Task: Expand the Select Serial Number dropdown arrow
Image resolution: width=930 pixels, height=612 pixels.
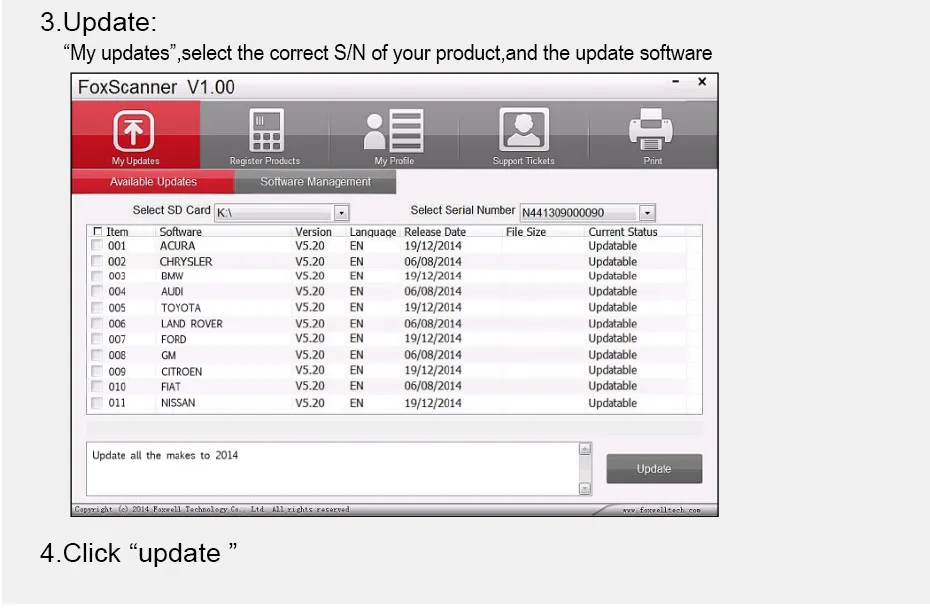Action: (x=647, y=212)
